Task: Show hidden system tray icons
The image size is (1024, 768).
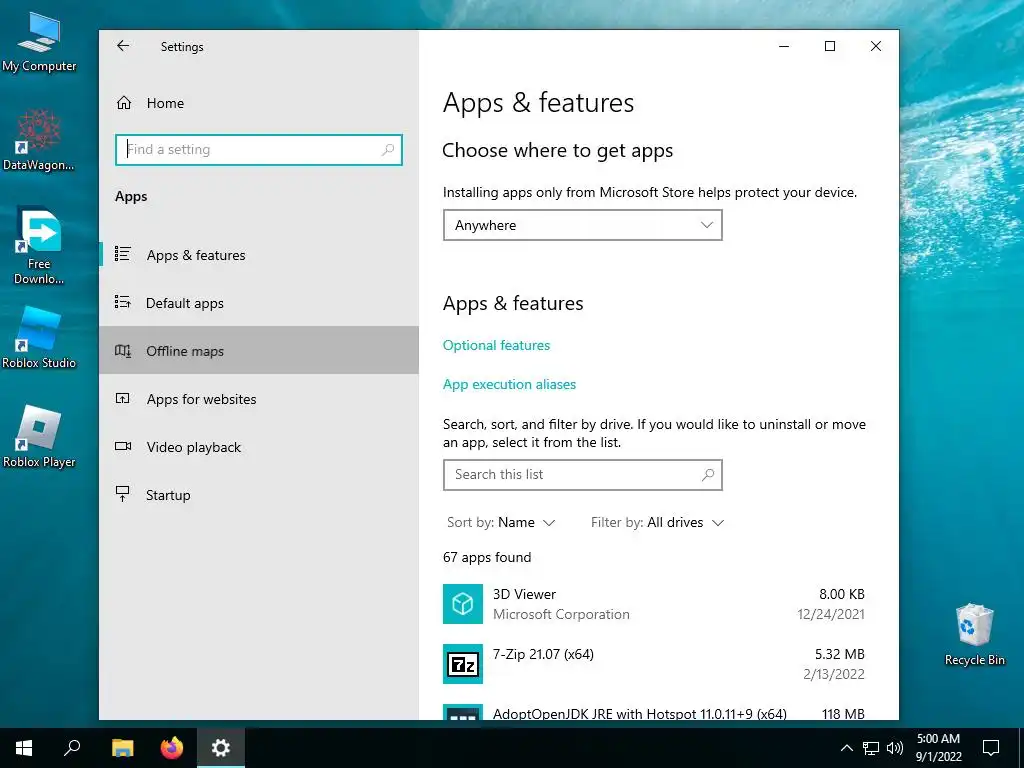Action: point(846,748)
